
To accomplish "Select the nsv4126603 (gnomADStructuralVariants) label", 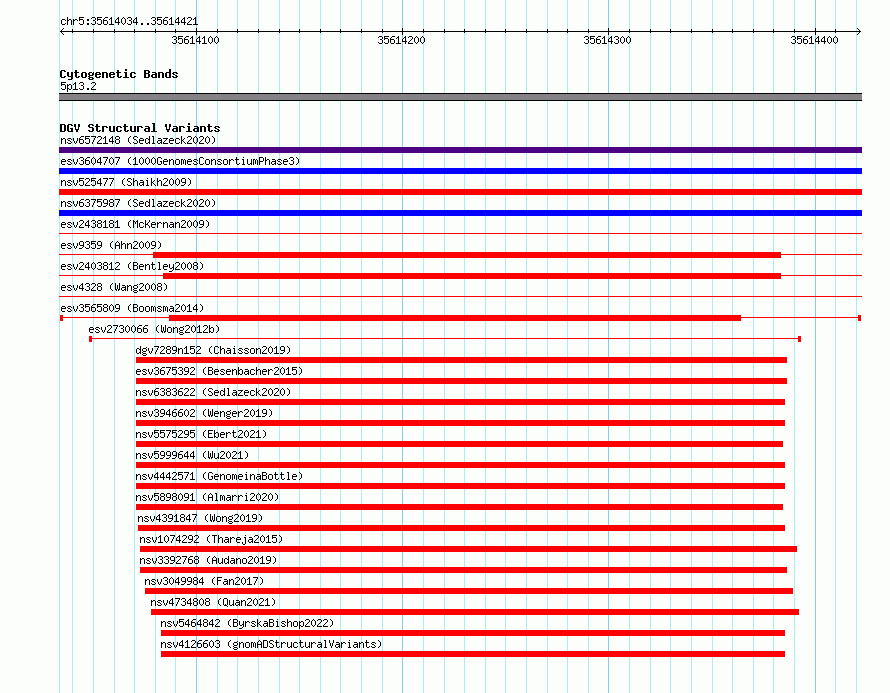I will click(271, 644).
